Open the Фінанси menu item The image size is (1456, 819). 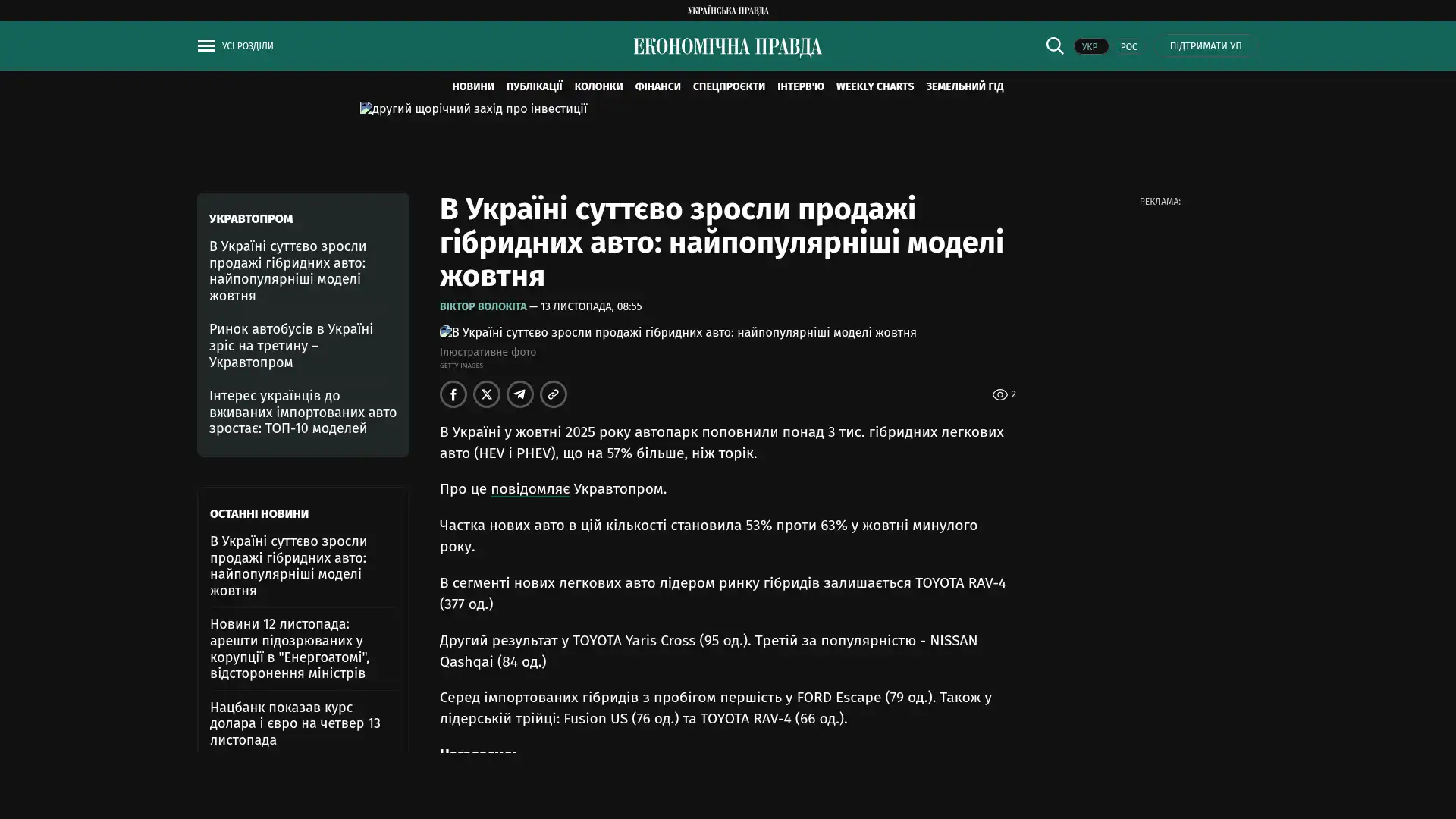tap(657, 87)
